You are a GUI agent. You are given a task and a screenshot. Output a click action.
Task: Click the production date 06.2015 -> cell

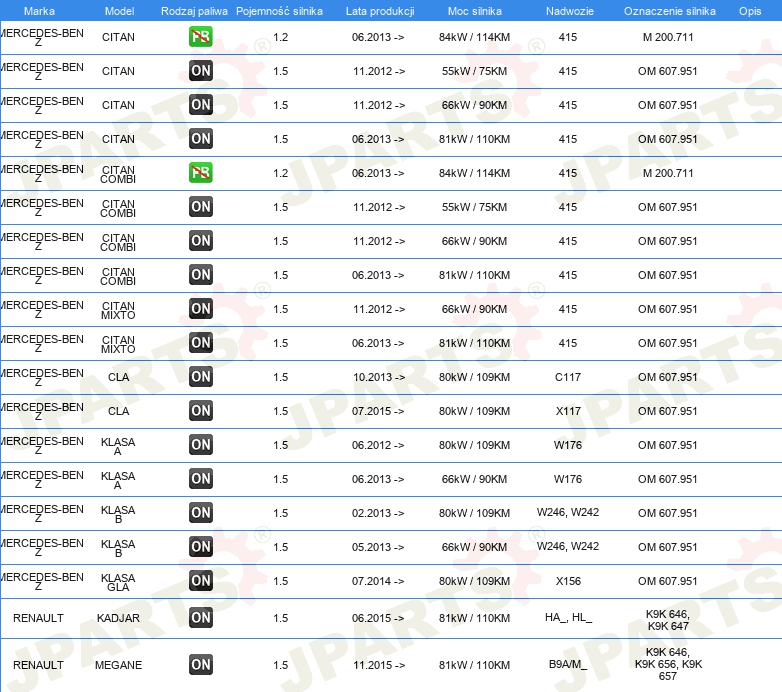(x=378, y=618)
